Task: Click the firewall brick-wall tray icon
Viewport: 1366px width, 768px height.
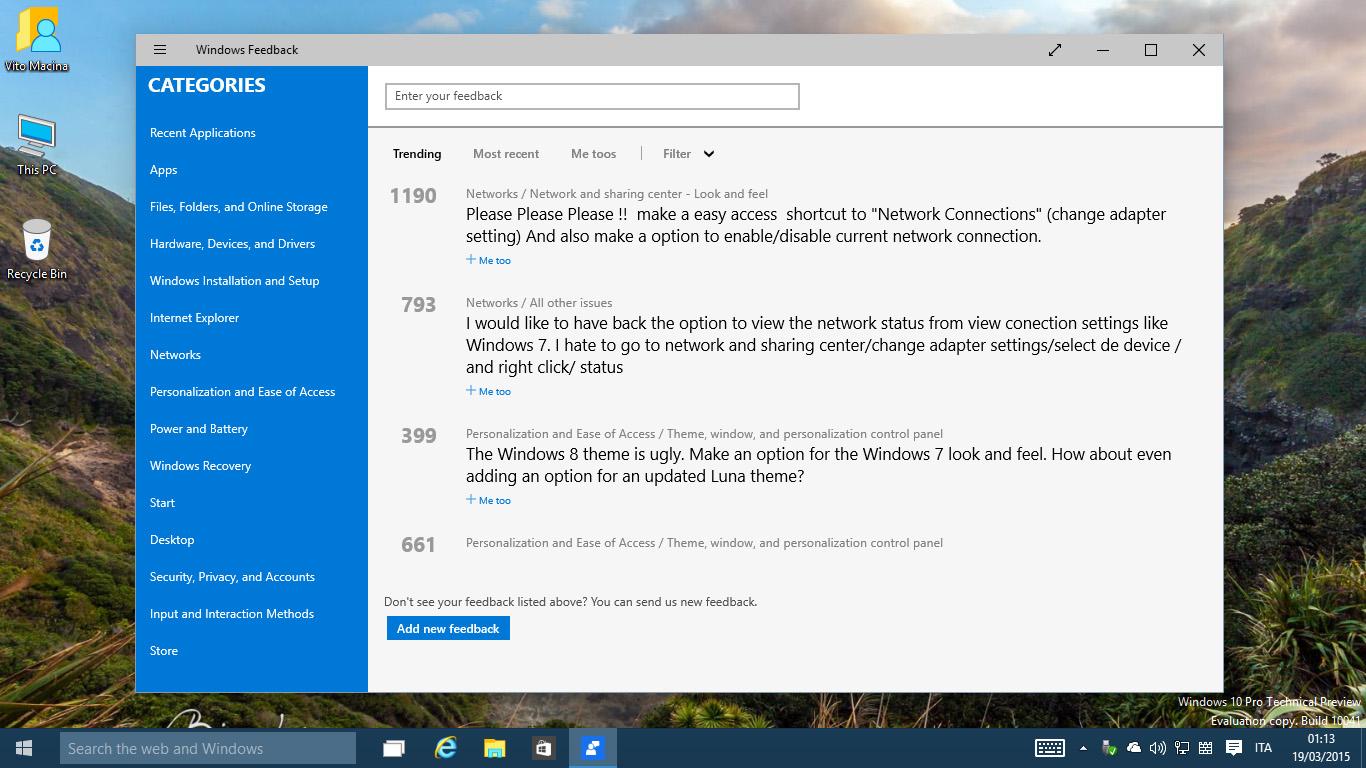Action: pyautogui.click(x=1206, y=748)
